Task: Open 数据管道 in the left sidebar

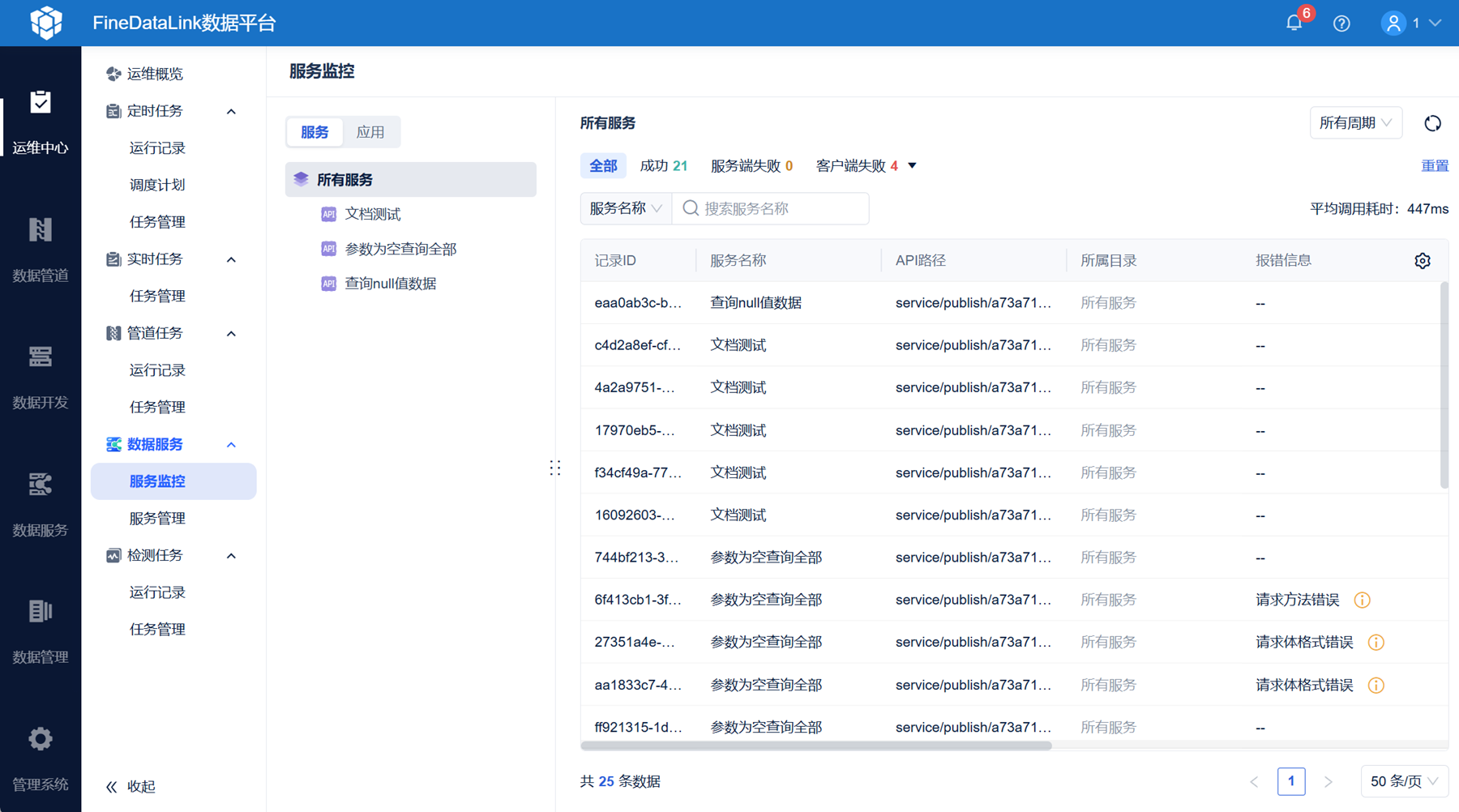Action: pyautogui.click(x=41, y=250)
